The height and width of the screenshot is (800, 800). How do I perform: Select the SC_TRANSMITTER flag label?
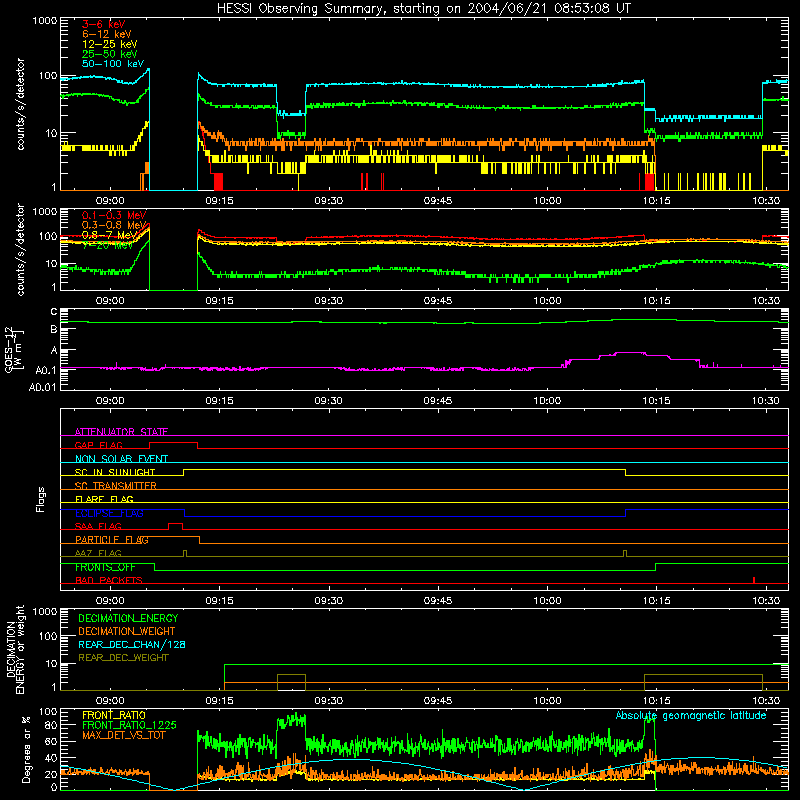pos(115,485)
